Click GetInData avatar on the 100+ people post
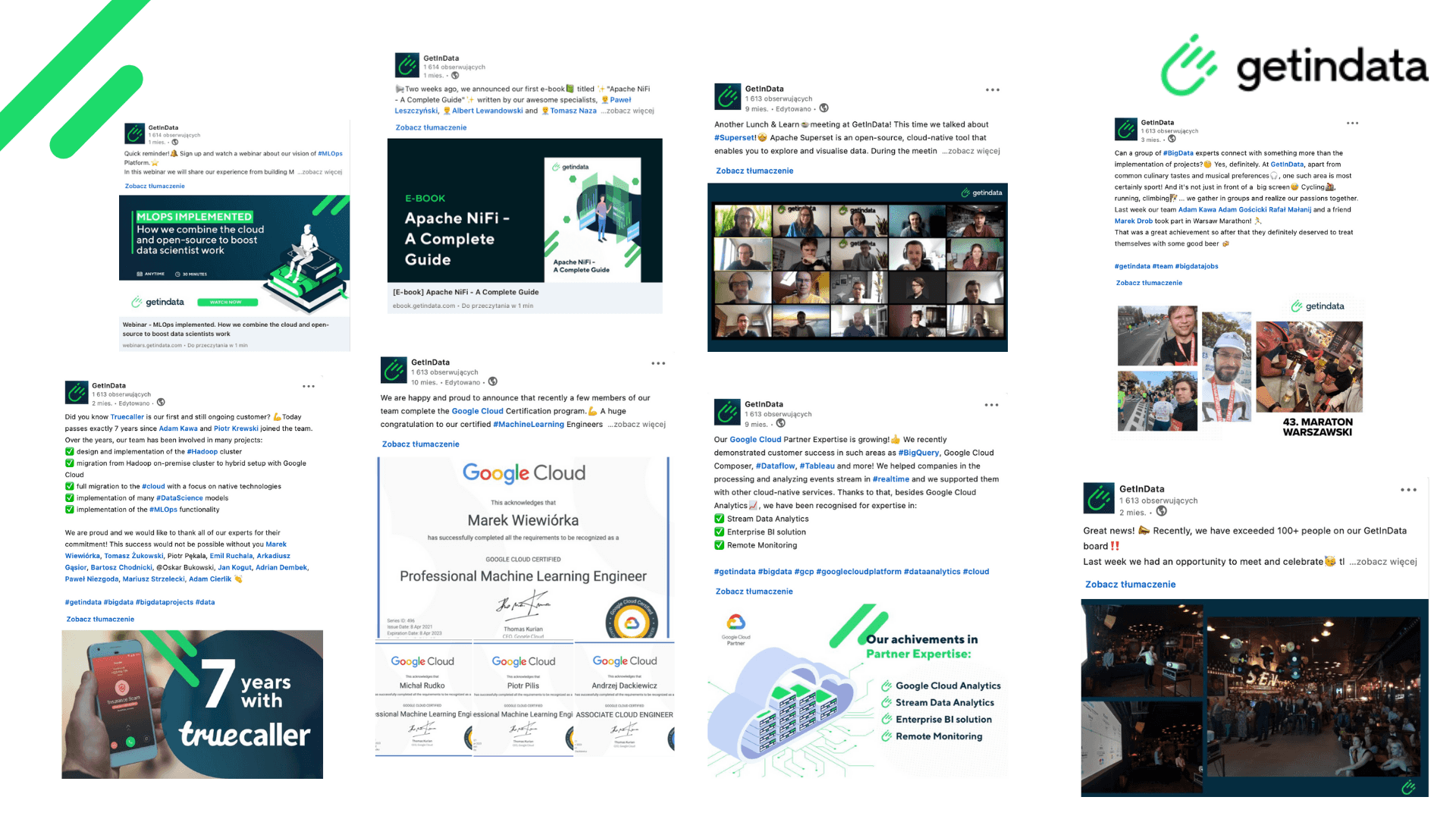The image size is (1456, 819). tap(1098, 498)
